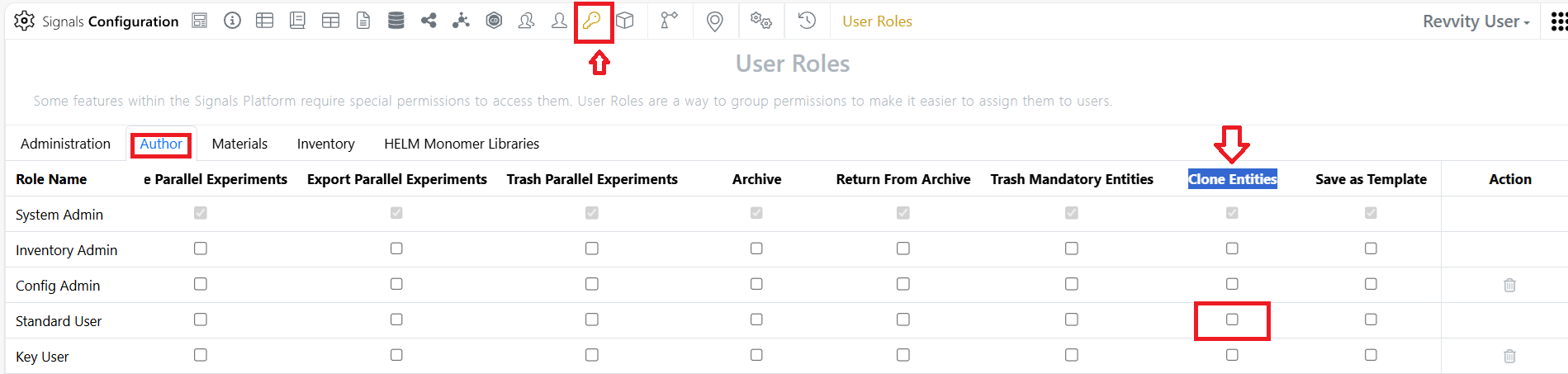
Task: Enable Clone Entities for Inventory Admin
Action: (1232, 249)
